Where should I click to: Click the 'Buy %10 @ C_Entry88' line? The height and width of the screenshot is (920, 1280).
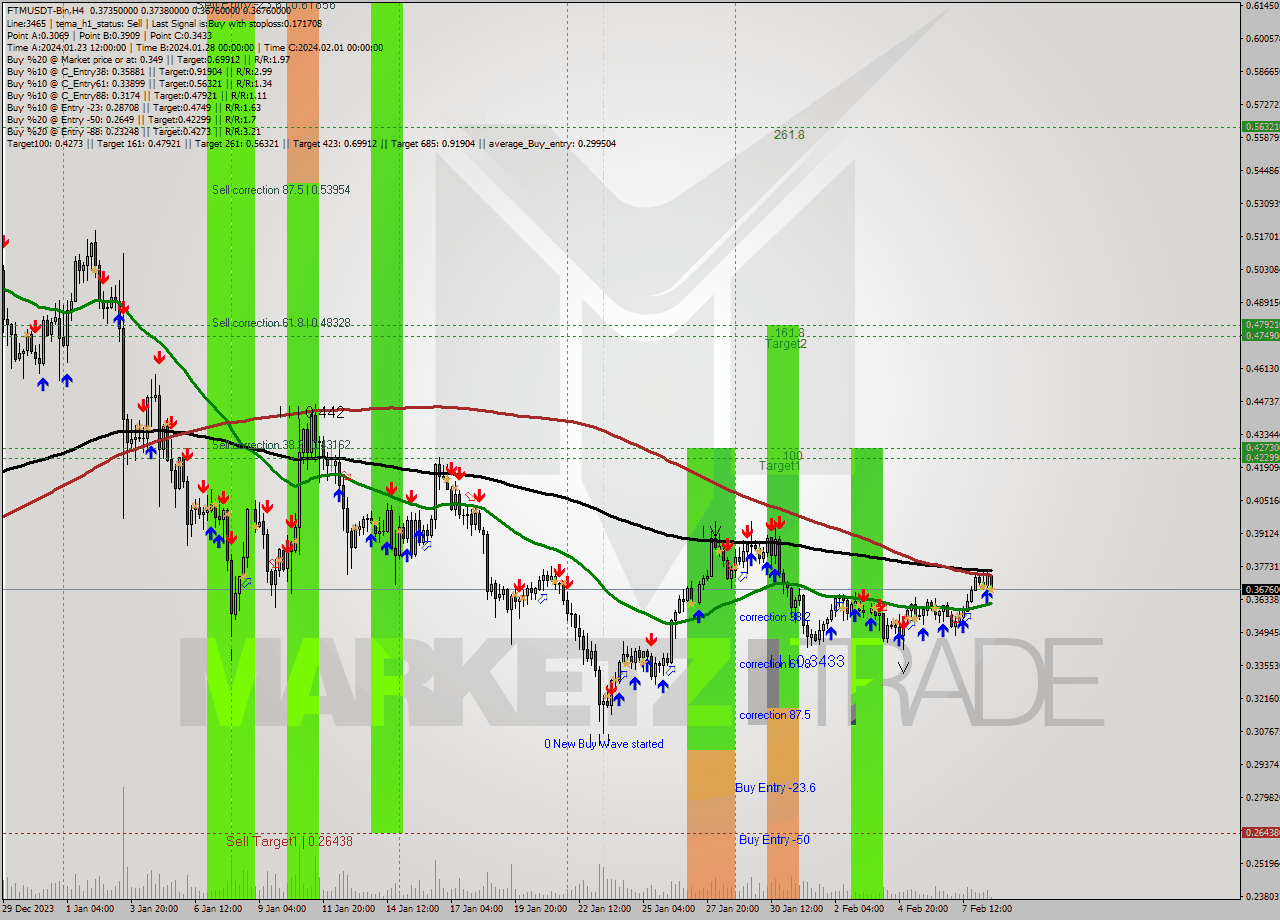(136, 95)
